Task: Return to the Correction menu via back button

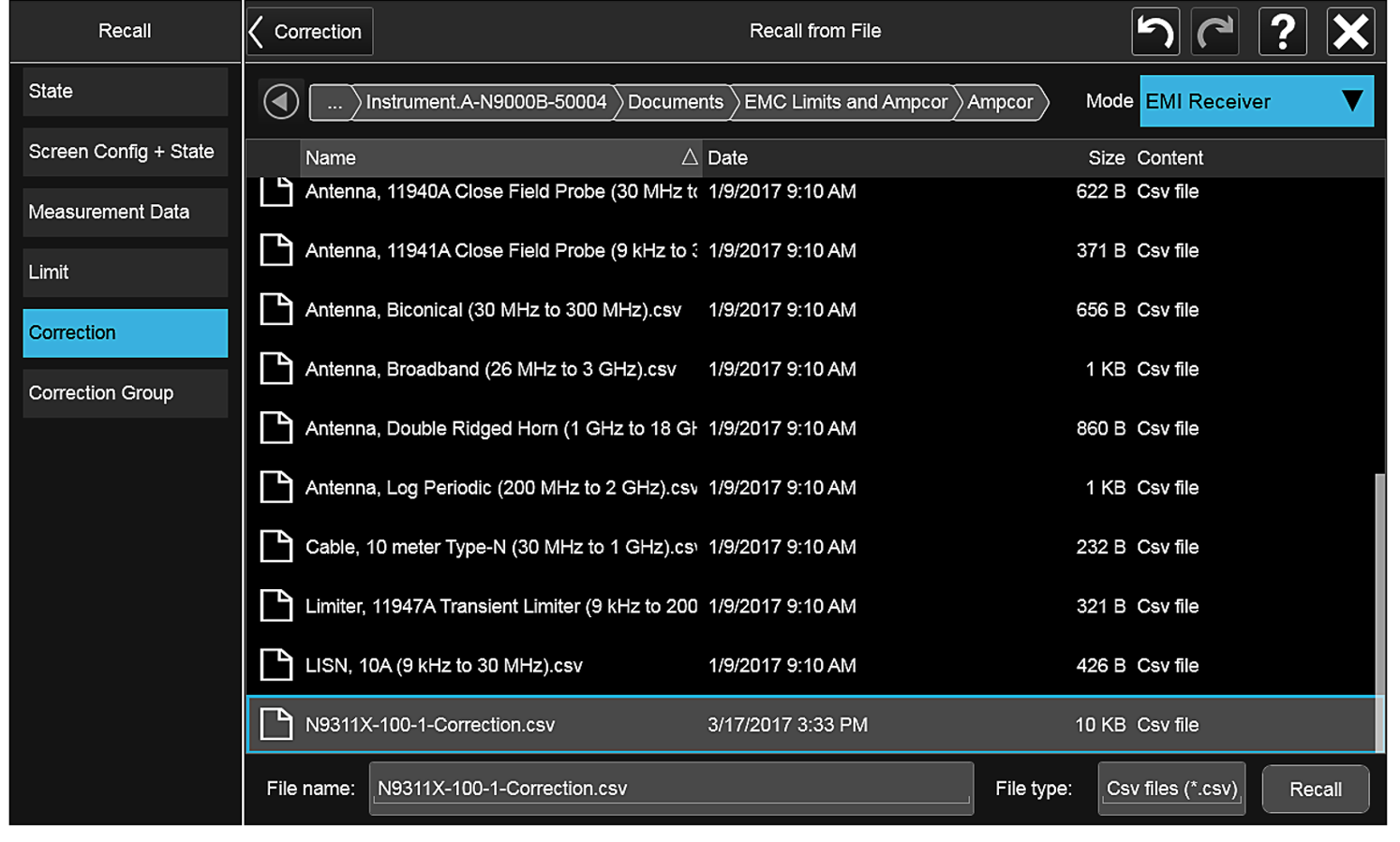Action: click(x=310, y=32)
